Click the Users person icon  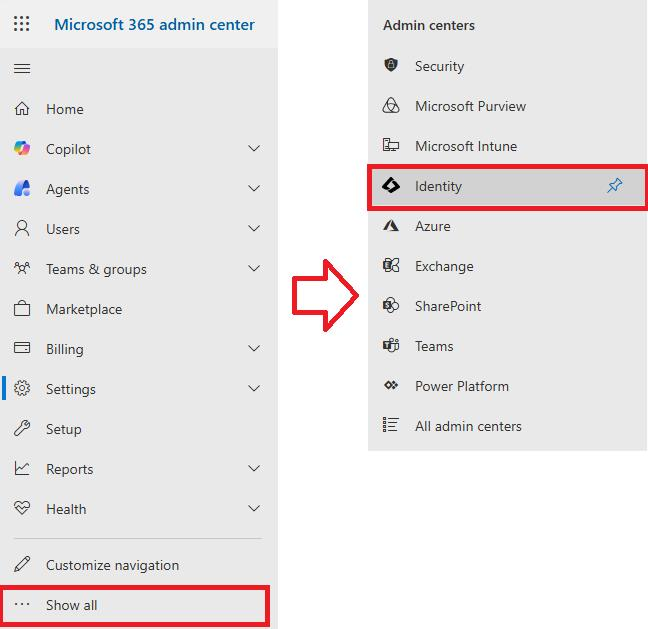[x=22, y=228]
